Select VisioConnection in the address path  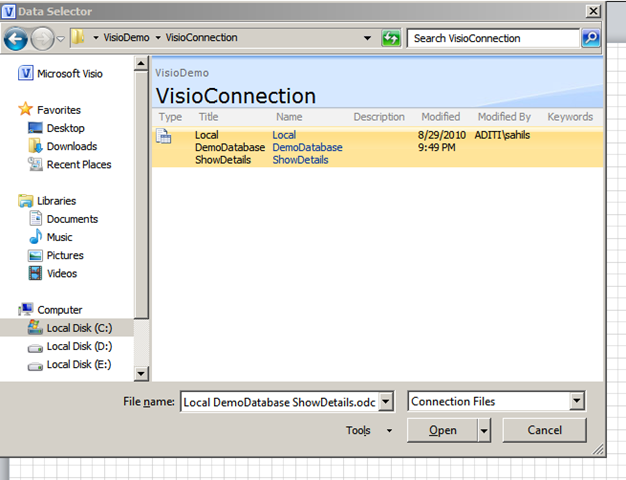point(201,38)
